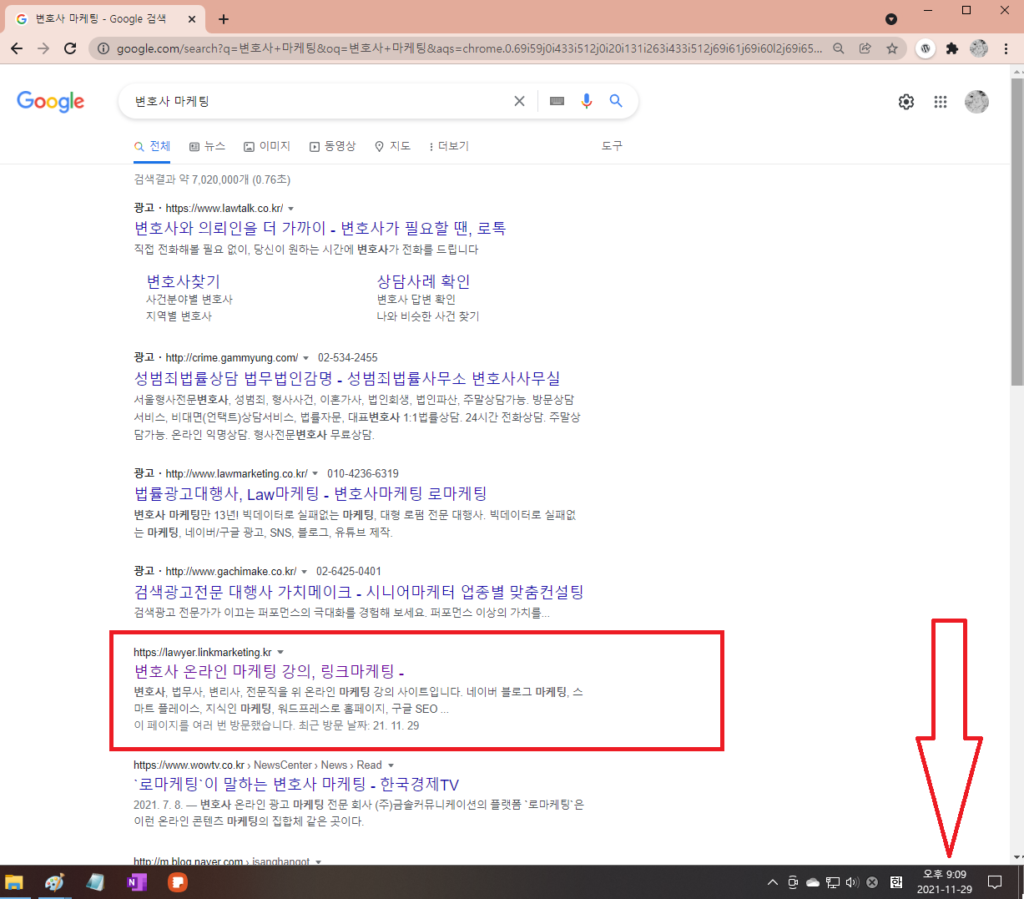
Task: Open PowerPoint from the taskbar
Action: tap(178, 881)
